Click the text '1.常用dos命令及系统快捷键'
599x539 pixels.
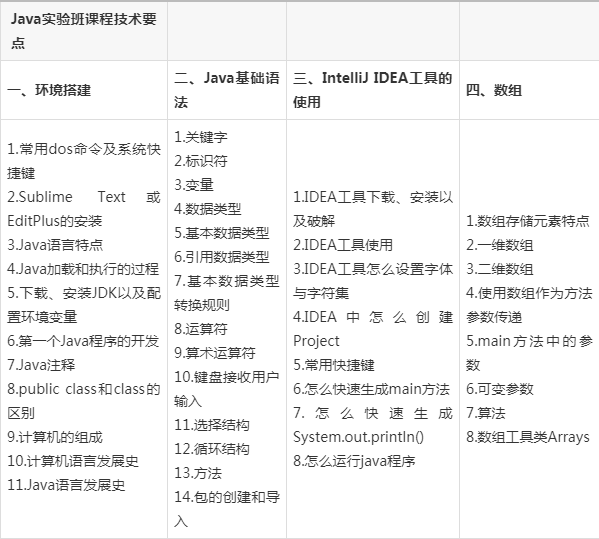pos(84,161)
